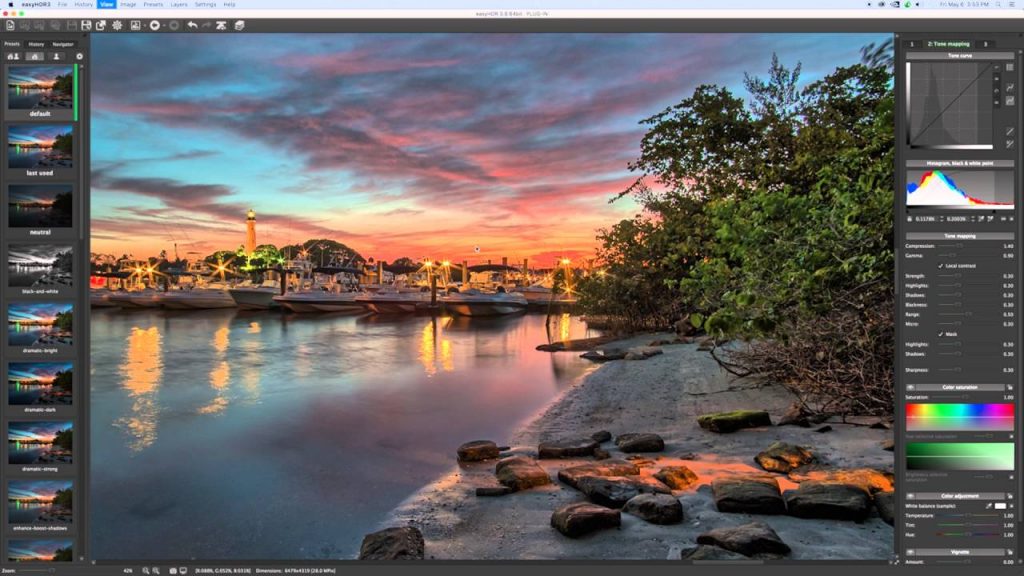Click the zoom-in magnifier in status bar
Screen dimensions: 1024x576
click(146, 570)
